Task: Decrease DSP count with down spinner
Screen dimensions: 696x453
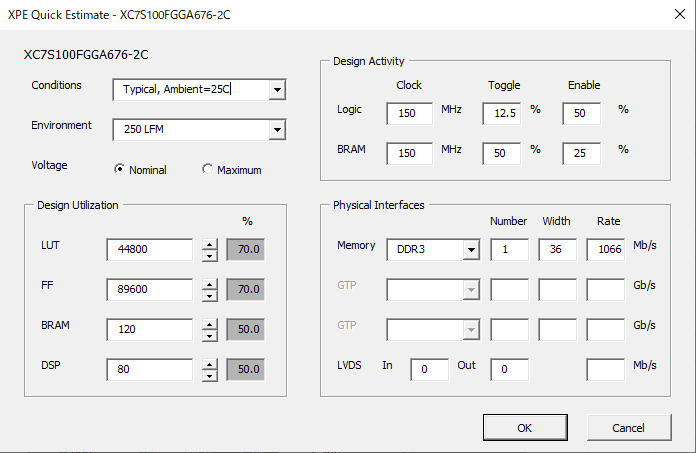Action: (210, 375)
